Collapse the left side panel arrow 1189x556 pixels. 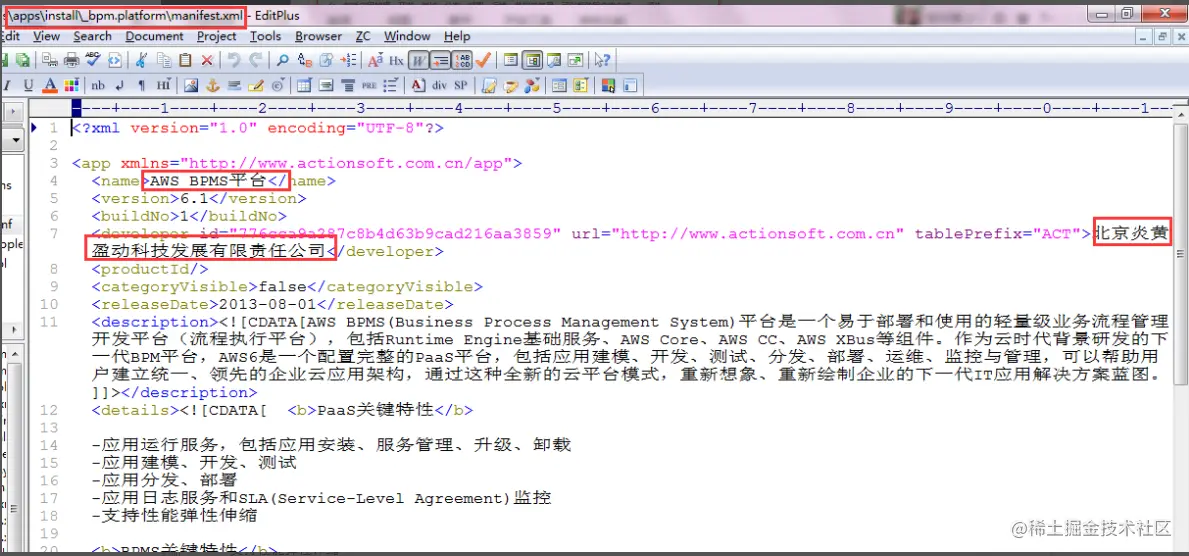(x=14, y=112)
